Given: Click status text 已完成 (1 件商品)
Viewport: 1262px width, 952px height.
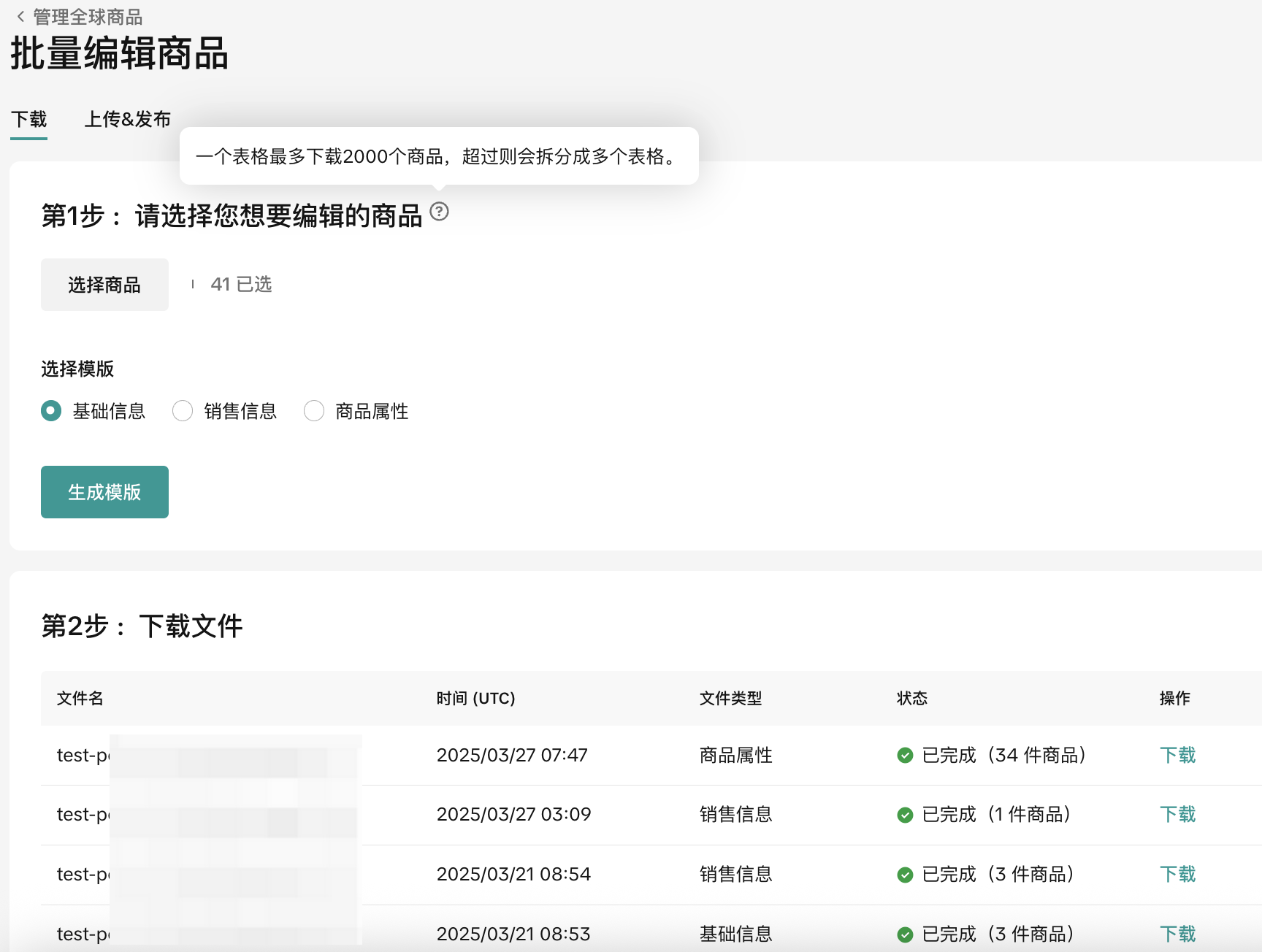Looking at the screenshot, I should tap(996, 814).
